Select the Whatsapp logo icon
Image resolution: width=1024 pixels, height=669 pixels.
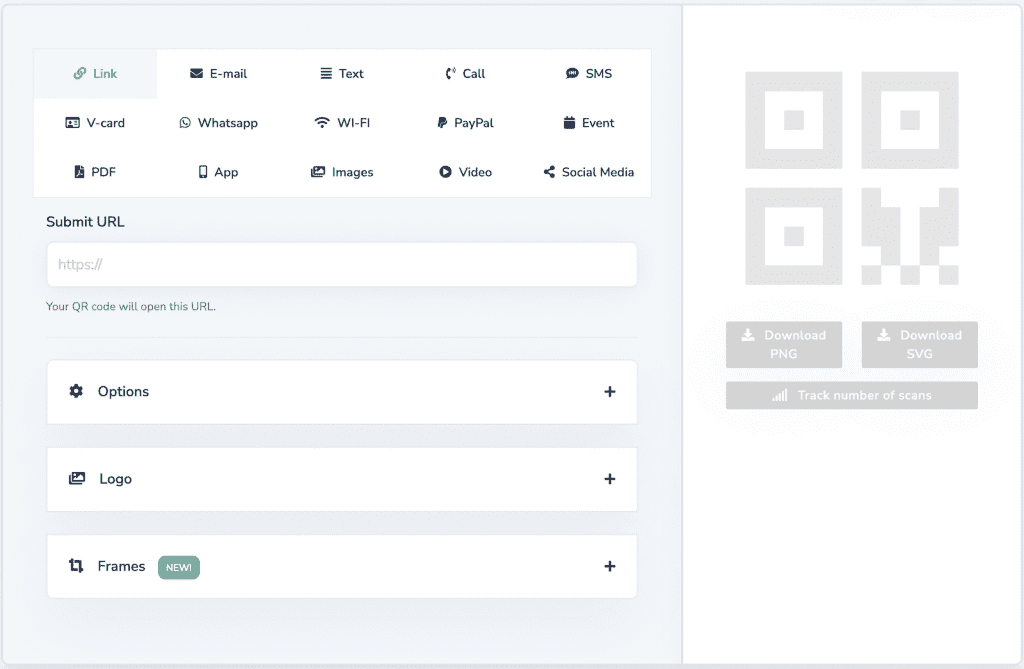pyautogui.click(x=185, y=123)
